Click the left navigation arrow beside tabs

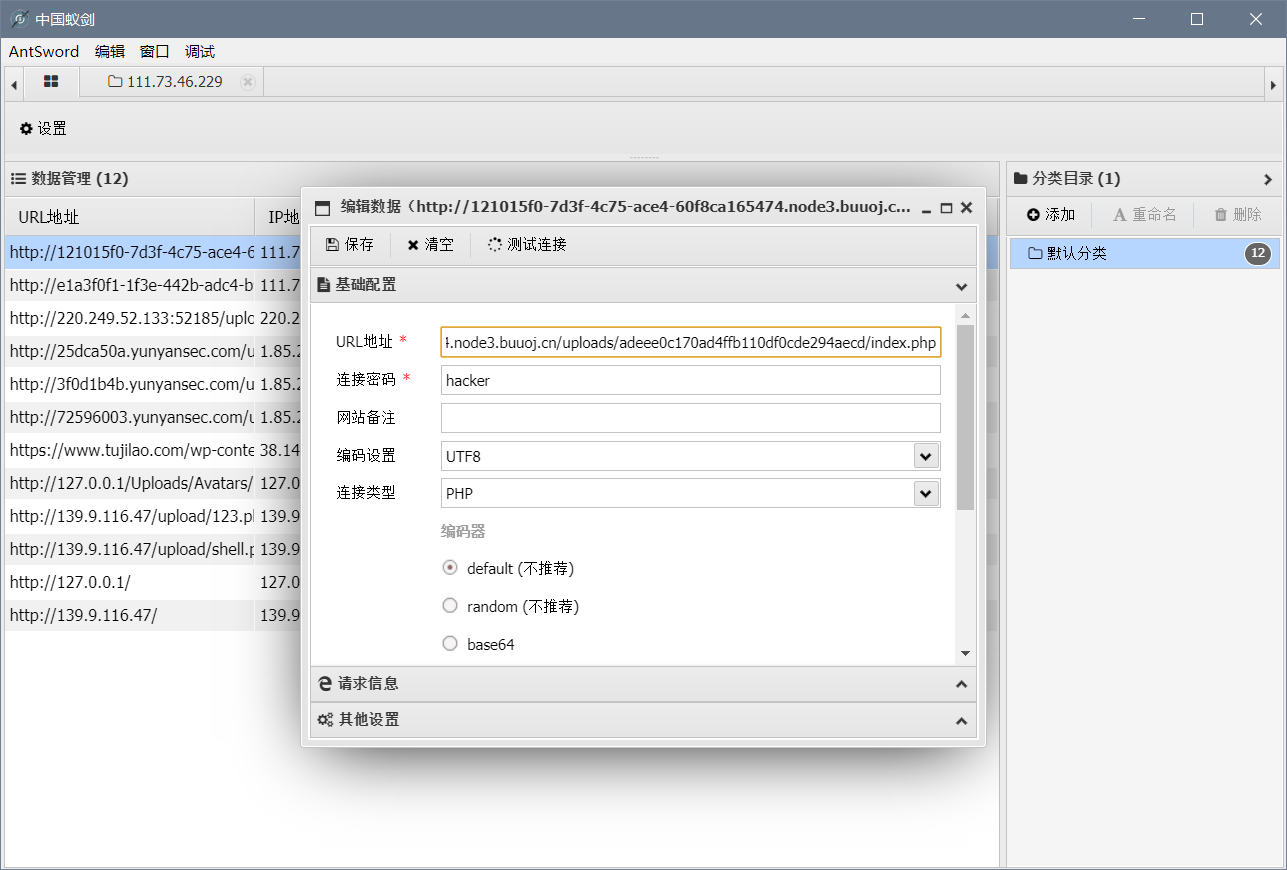point(12,82)
